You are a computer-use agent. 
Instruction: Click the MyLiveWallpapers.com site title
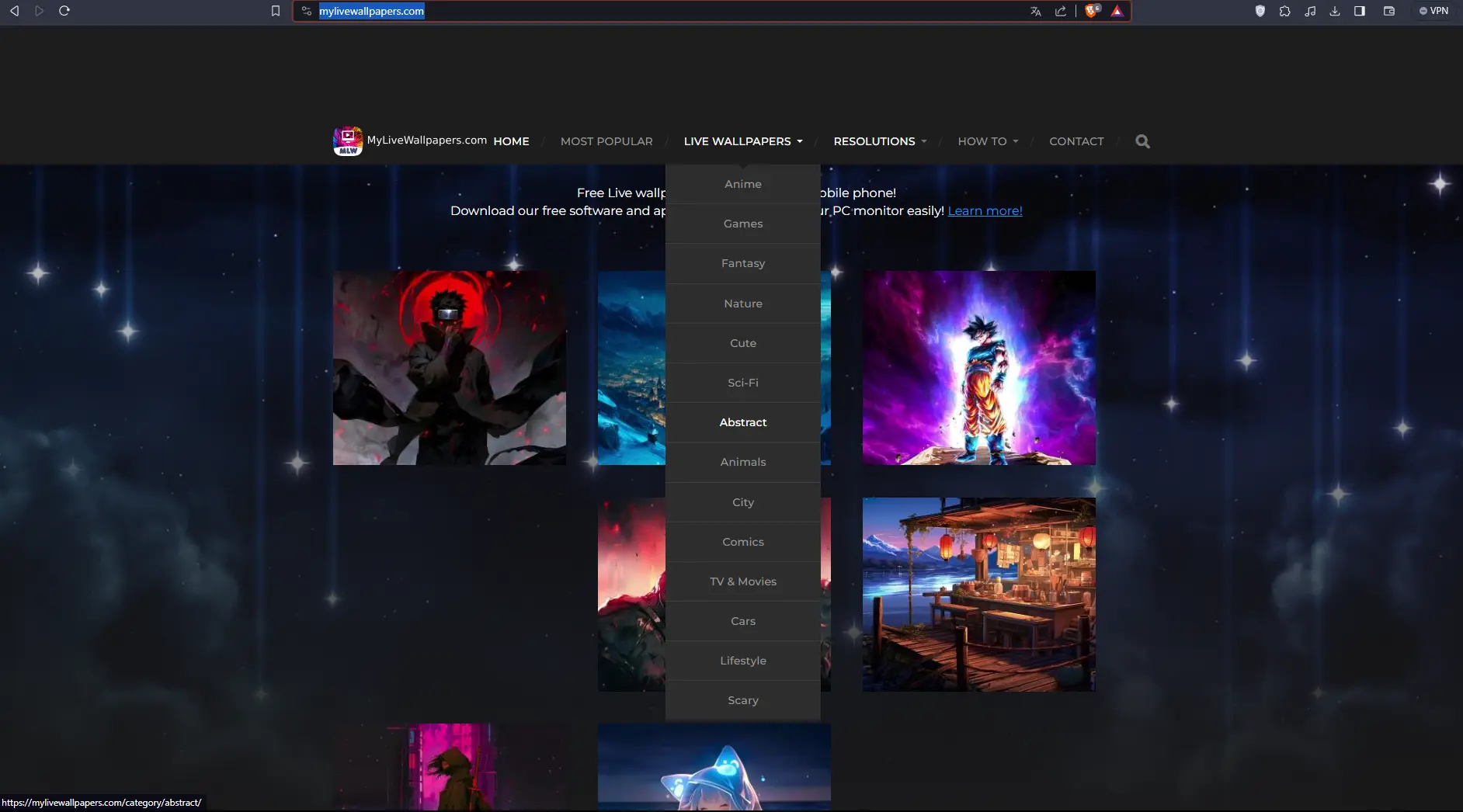coord(426,140)
